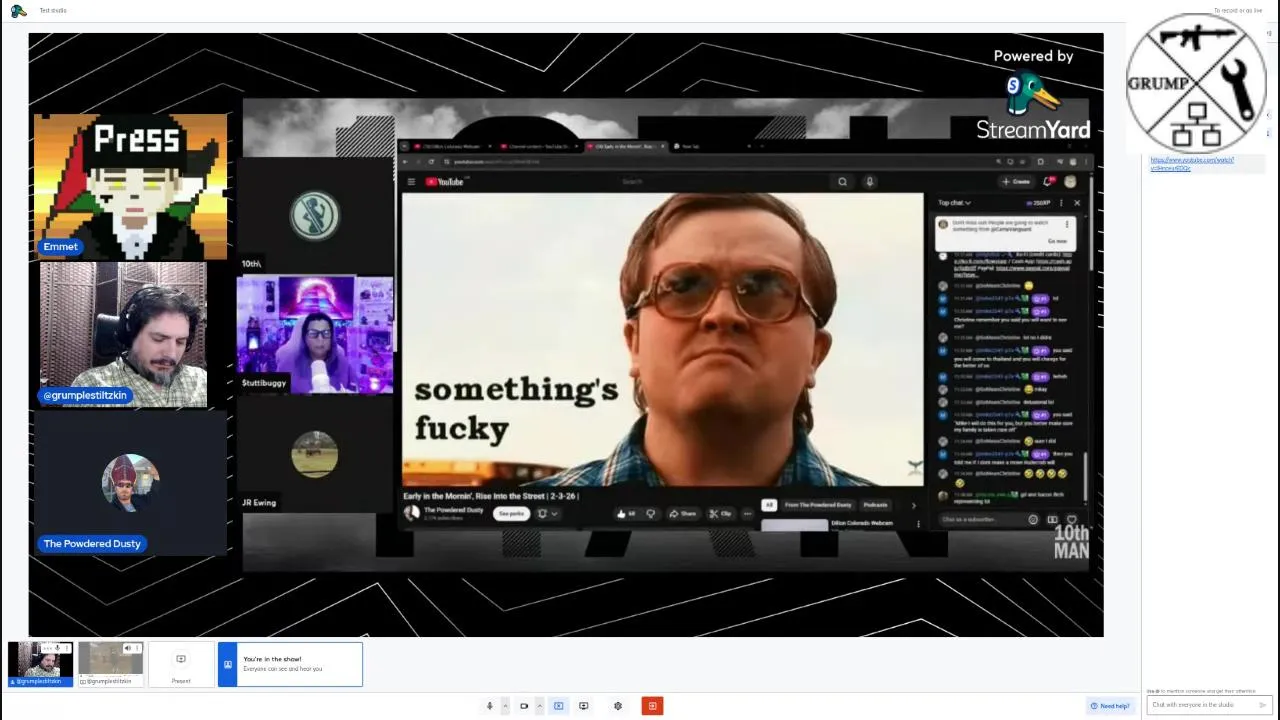Image resolution: width=1280 pixels, height=720 pixels.
Task: Click the red leave studio button
Action: pyautogui.click(x=652, y=706)
